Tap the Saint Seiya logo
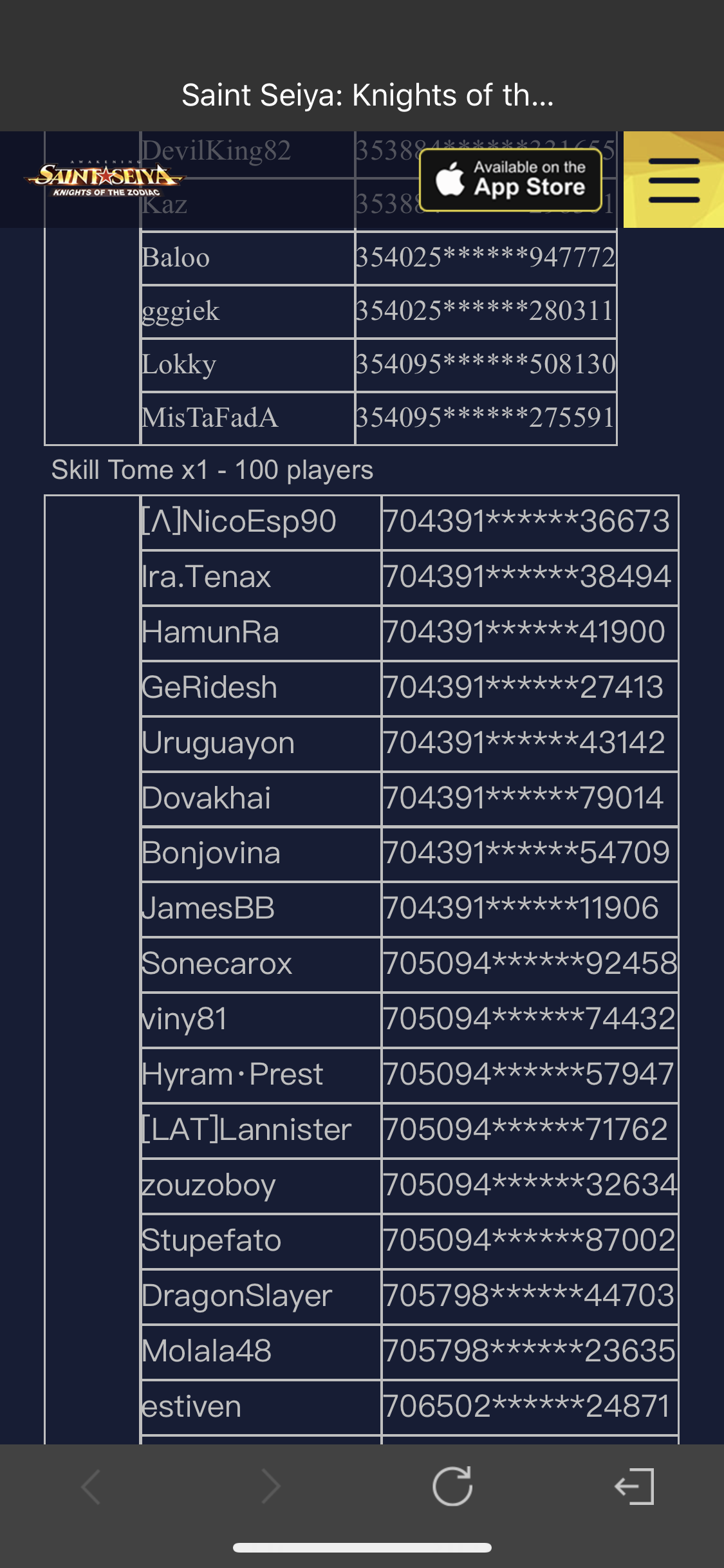Screen dimensions: 724x1568 point(105,180)
